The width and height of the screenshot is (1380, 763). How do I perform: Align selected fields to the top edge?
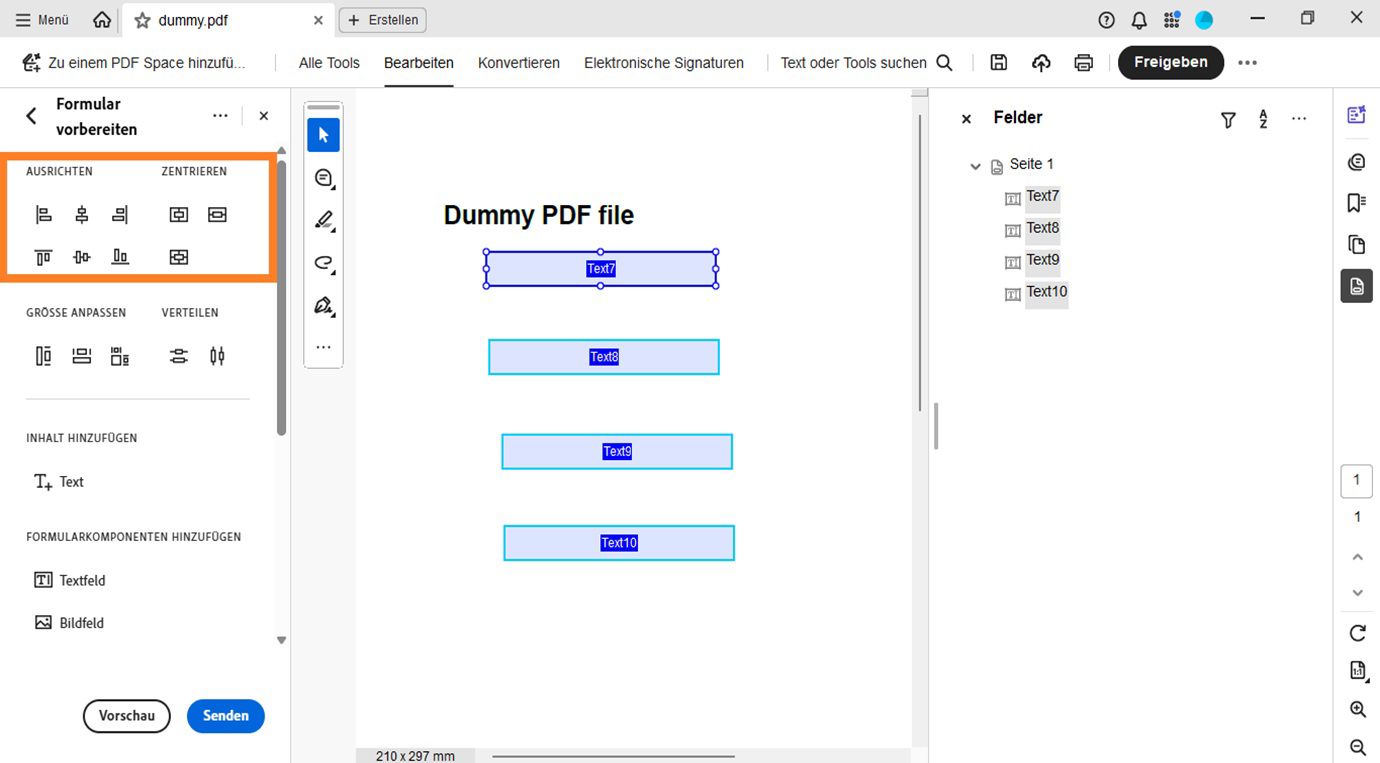point(43,257)
